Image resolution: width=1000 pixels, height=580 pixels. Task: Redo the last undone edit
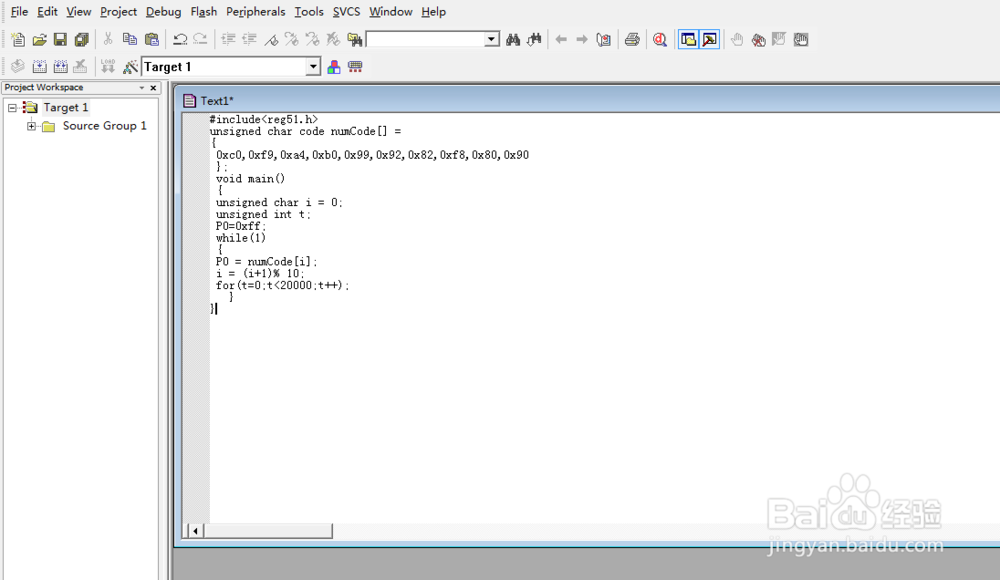[x=200, y=40]
